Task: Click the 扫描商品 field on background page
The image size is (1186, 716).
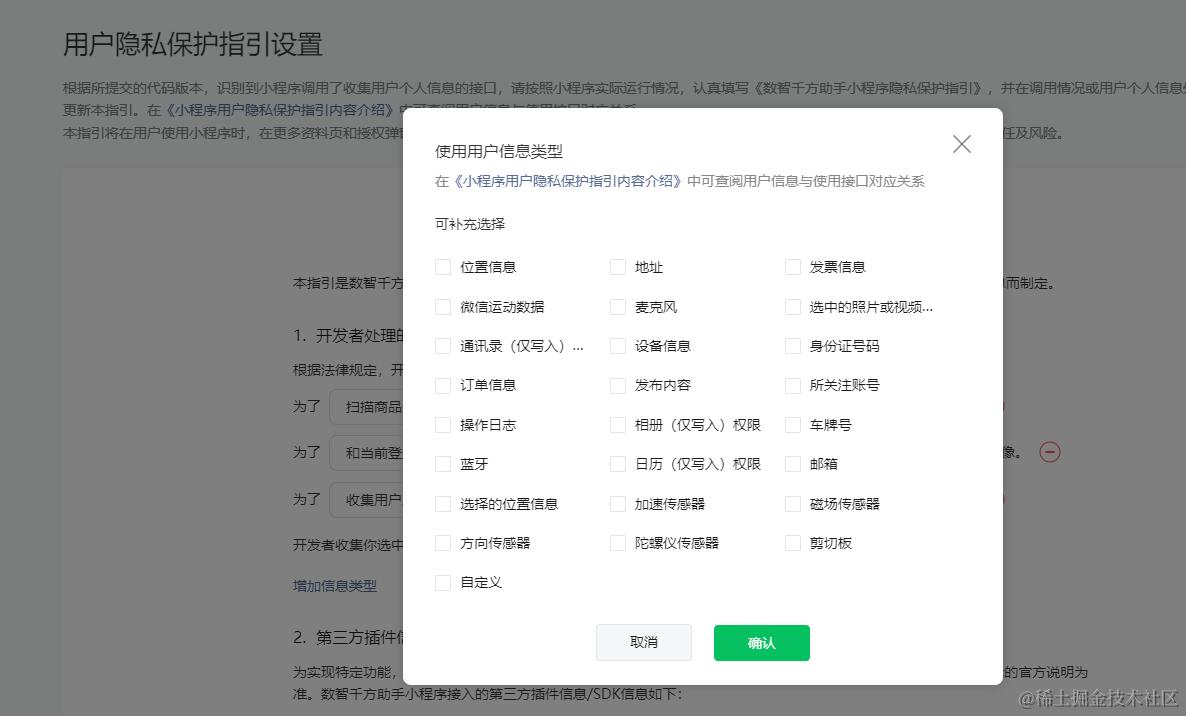Action: point(366,408)
